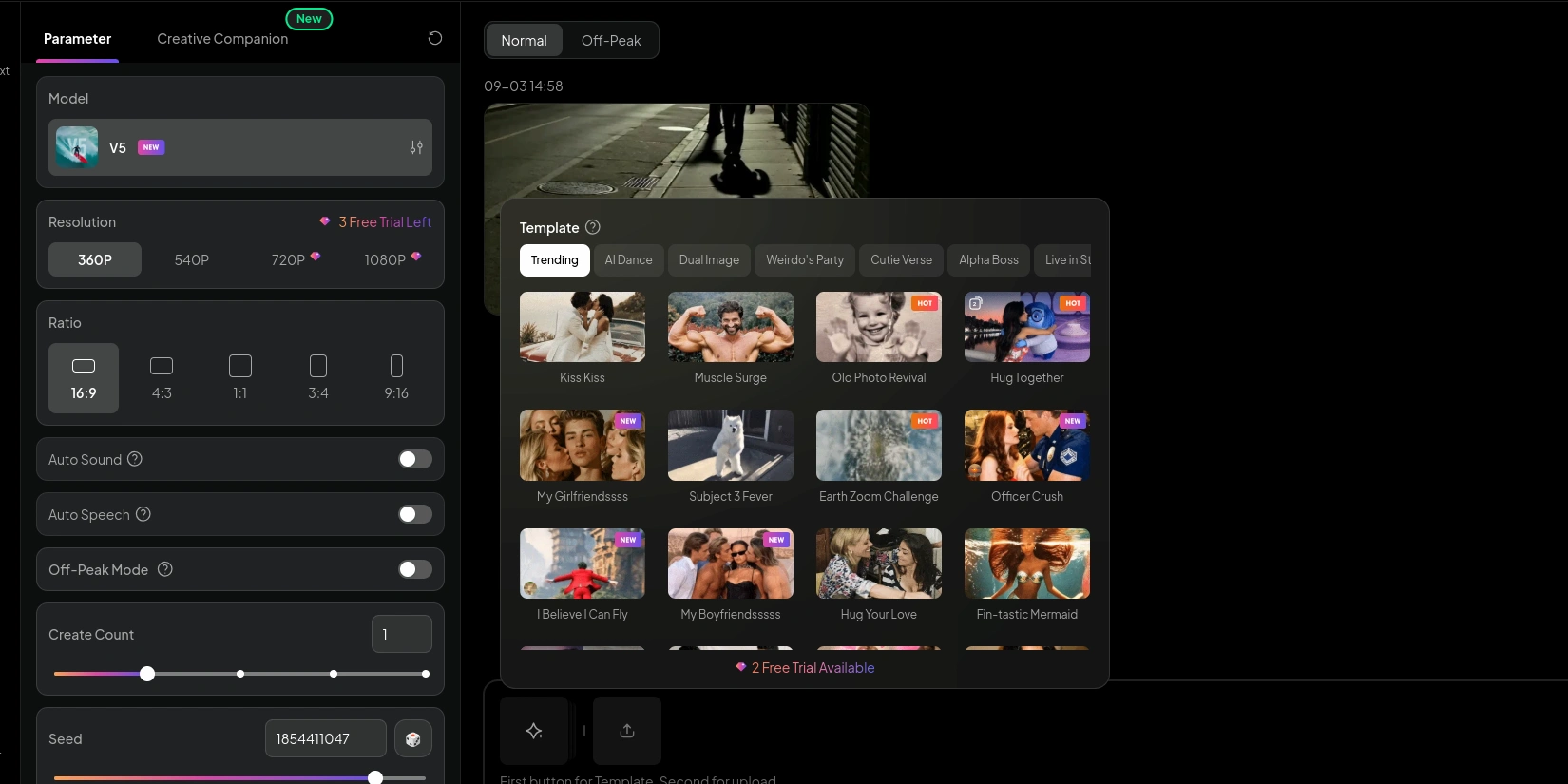Toggle Off-Peak Mode on
1568x784 pixels.
click(414, 569)
